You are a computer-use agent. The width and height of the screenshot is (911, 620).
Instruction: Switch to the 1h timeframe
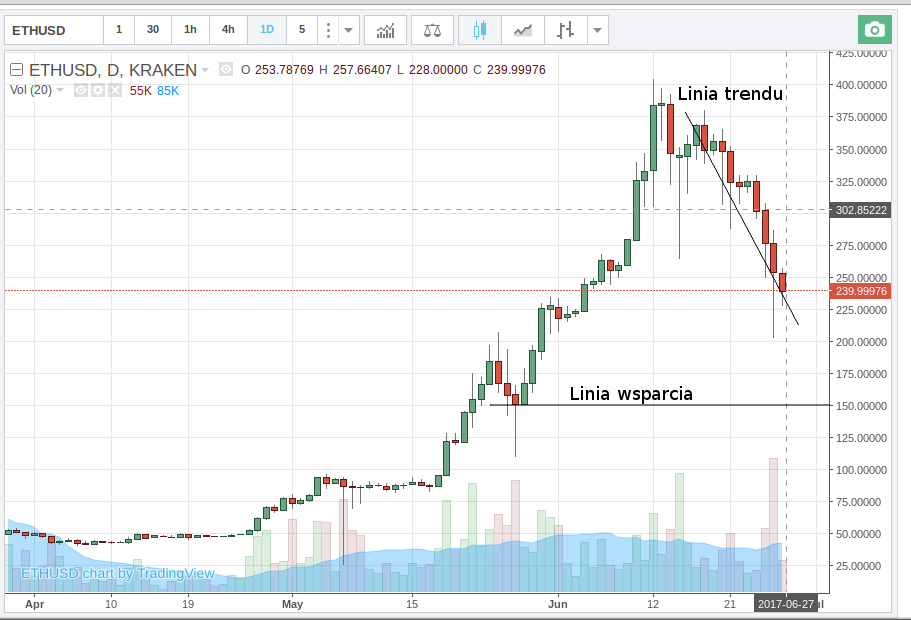(190, 30)
